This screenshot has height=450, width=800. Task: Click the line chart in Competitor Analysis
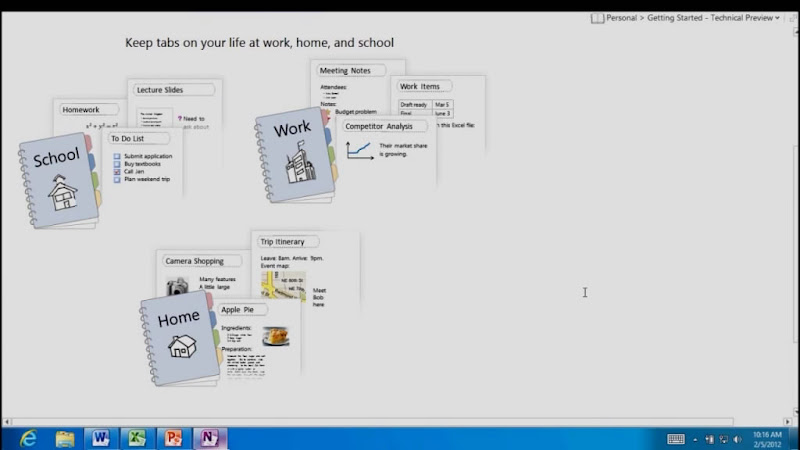tap(359, 151)
